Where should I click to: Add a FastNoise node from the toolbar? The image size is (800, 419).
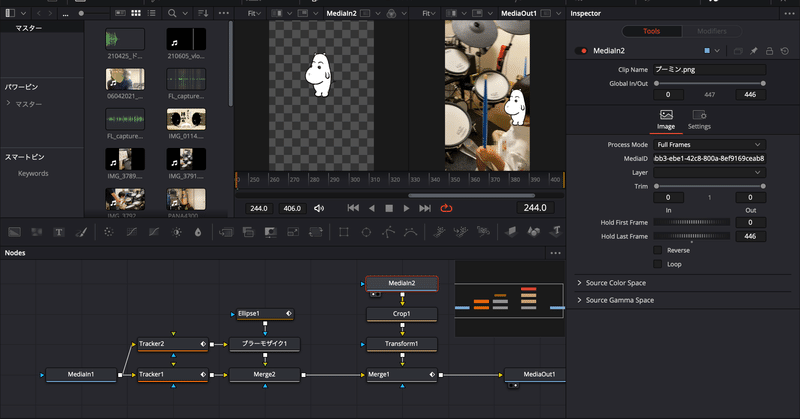pos(36,232)
